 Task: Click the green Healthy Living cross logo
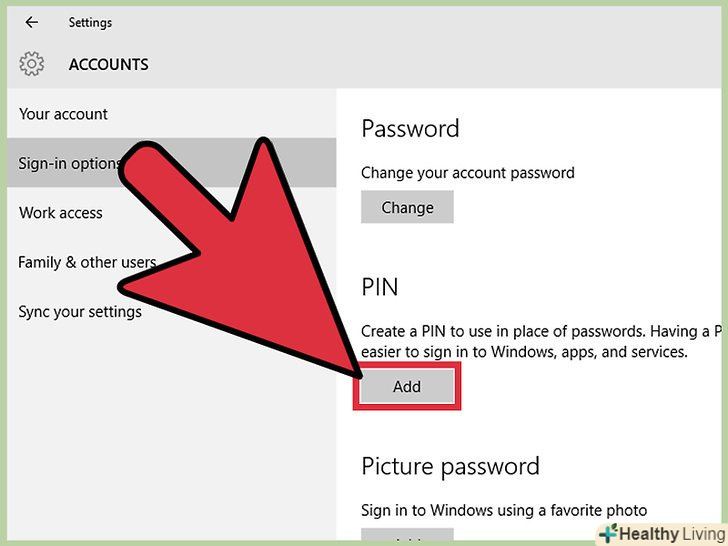(607, 533)
